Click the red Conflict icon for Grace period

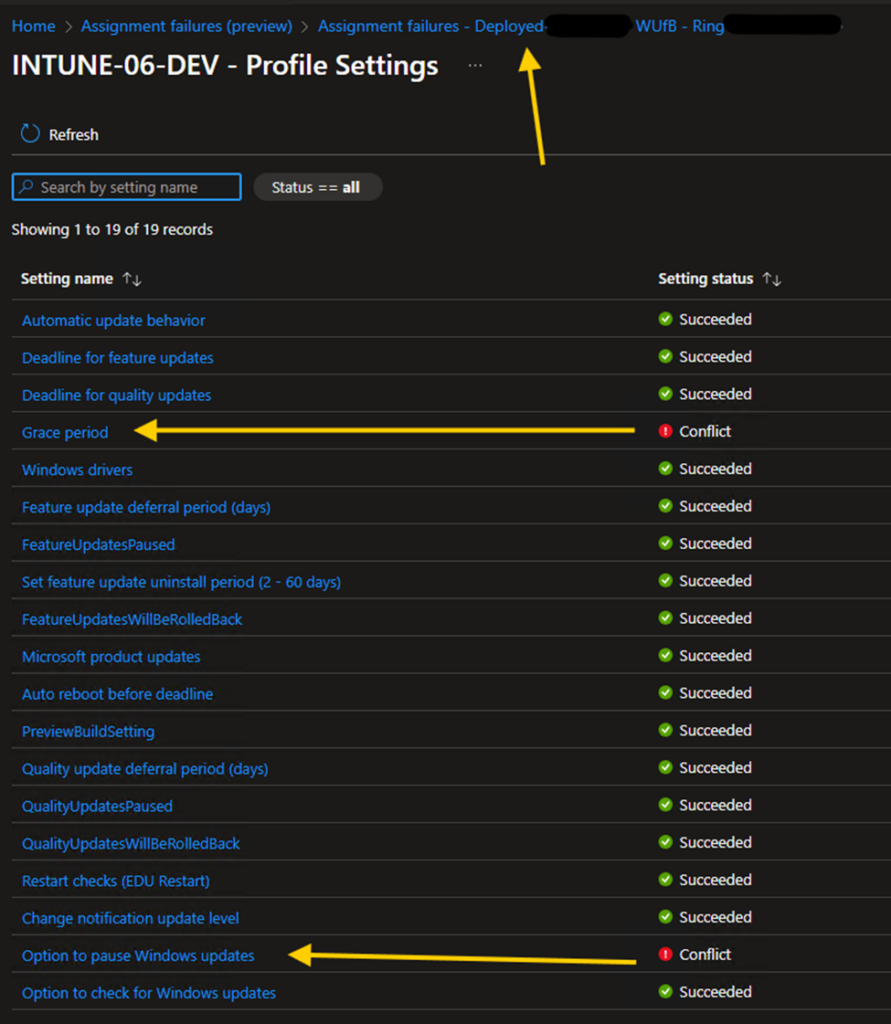pyautogui.click(x=665, y=432)
